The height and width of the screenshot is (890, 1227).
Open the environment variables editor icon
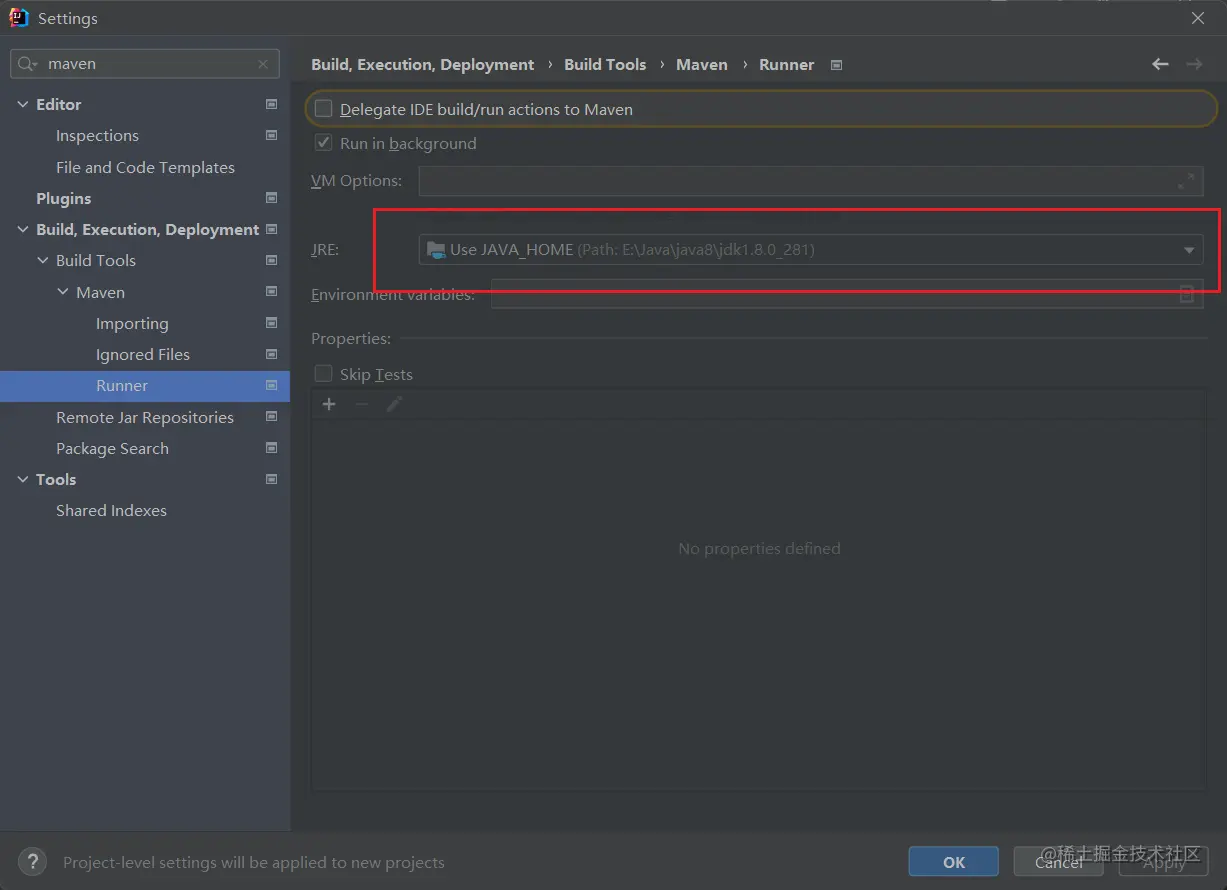(1187, 294)
